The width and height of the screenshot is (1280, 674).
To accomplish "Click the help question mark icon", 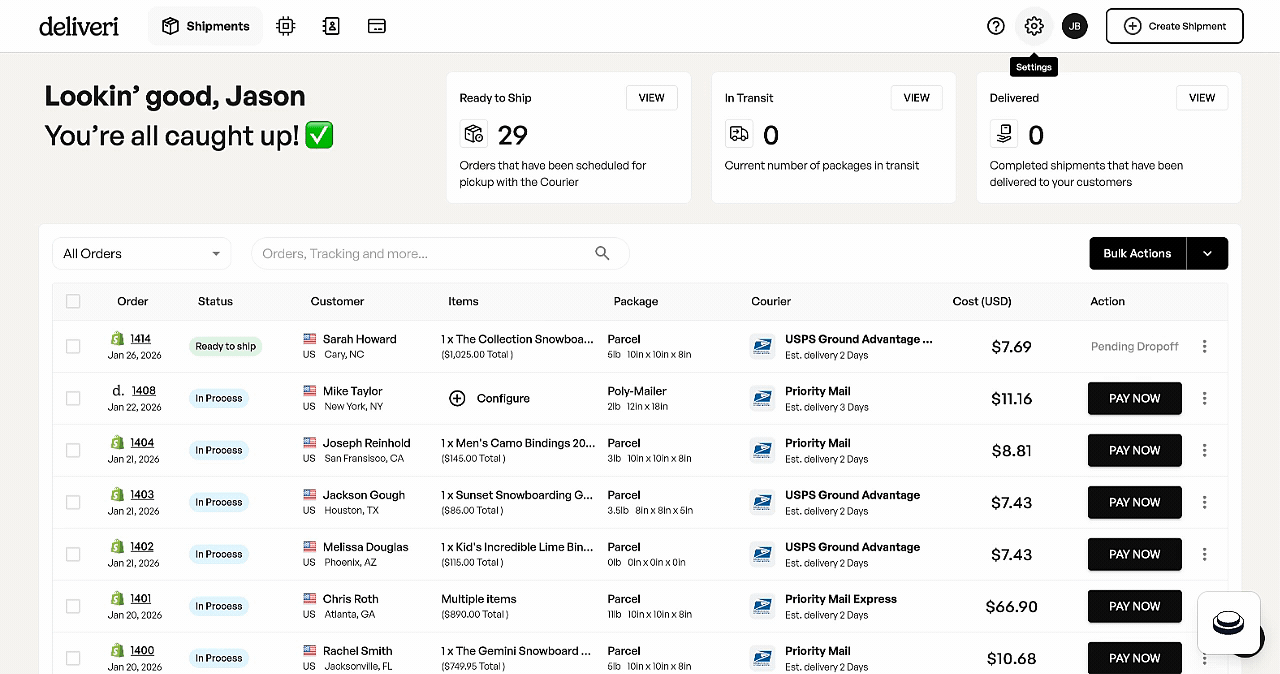I will [995, 26].
